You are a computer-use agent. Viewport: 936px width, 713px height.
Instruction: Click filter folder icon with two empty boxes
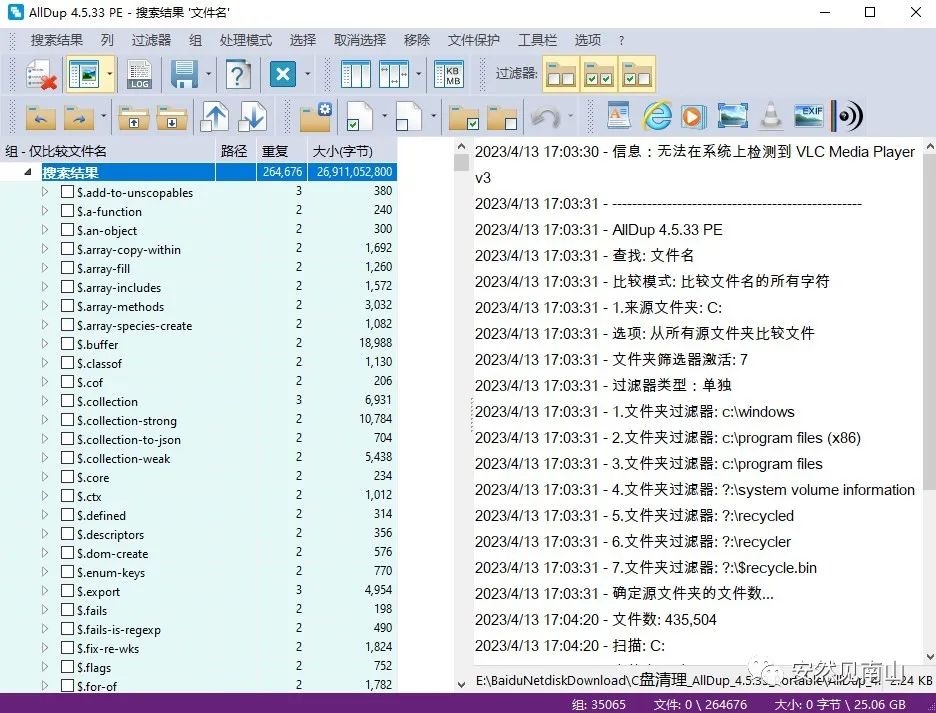(561, 73)
